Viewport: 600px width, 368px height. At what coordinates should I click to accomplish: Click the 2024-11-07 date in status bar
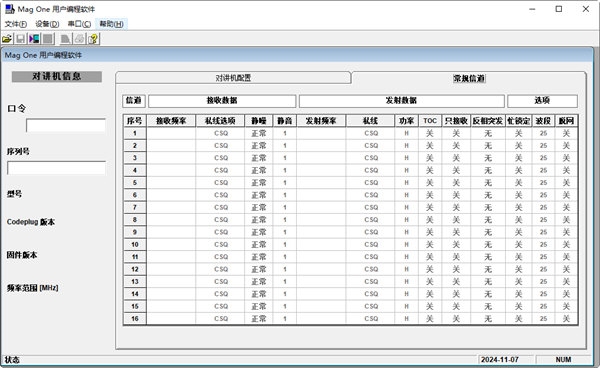click(x=499, y=360)
